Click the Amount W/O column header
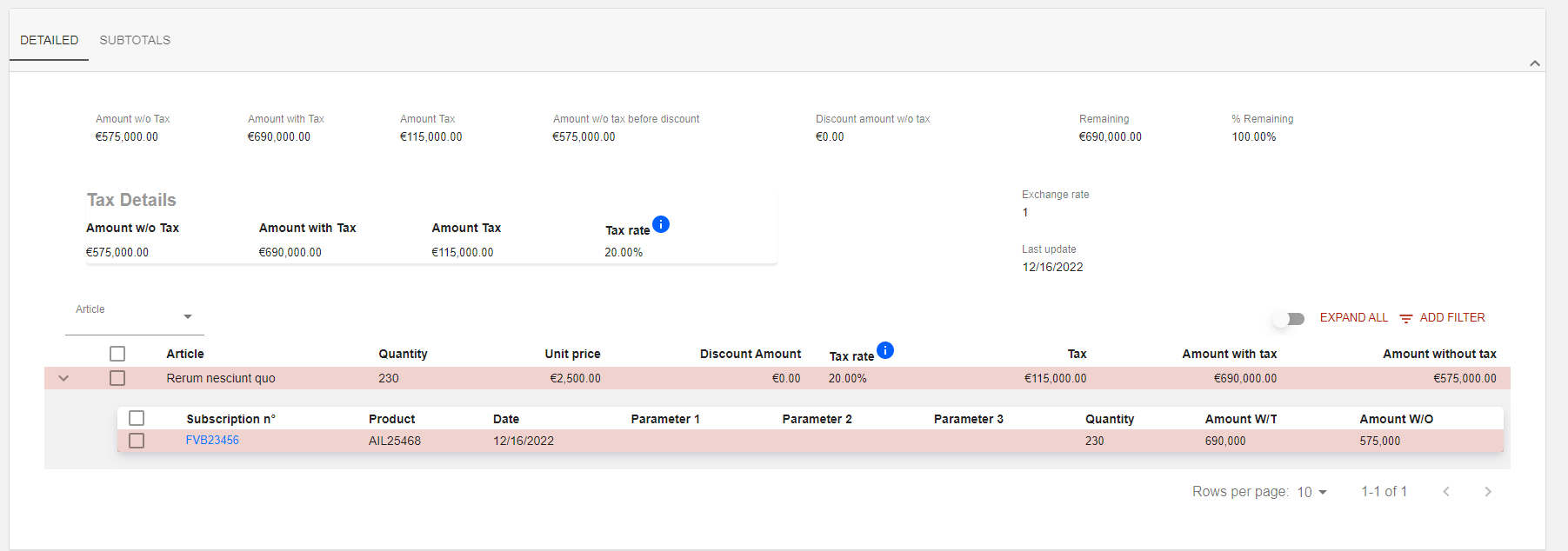The width and height of the screenshot is (1568, 551). click(x=1396, y=419)
